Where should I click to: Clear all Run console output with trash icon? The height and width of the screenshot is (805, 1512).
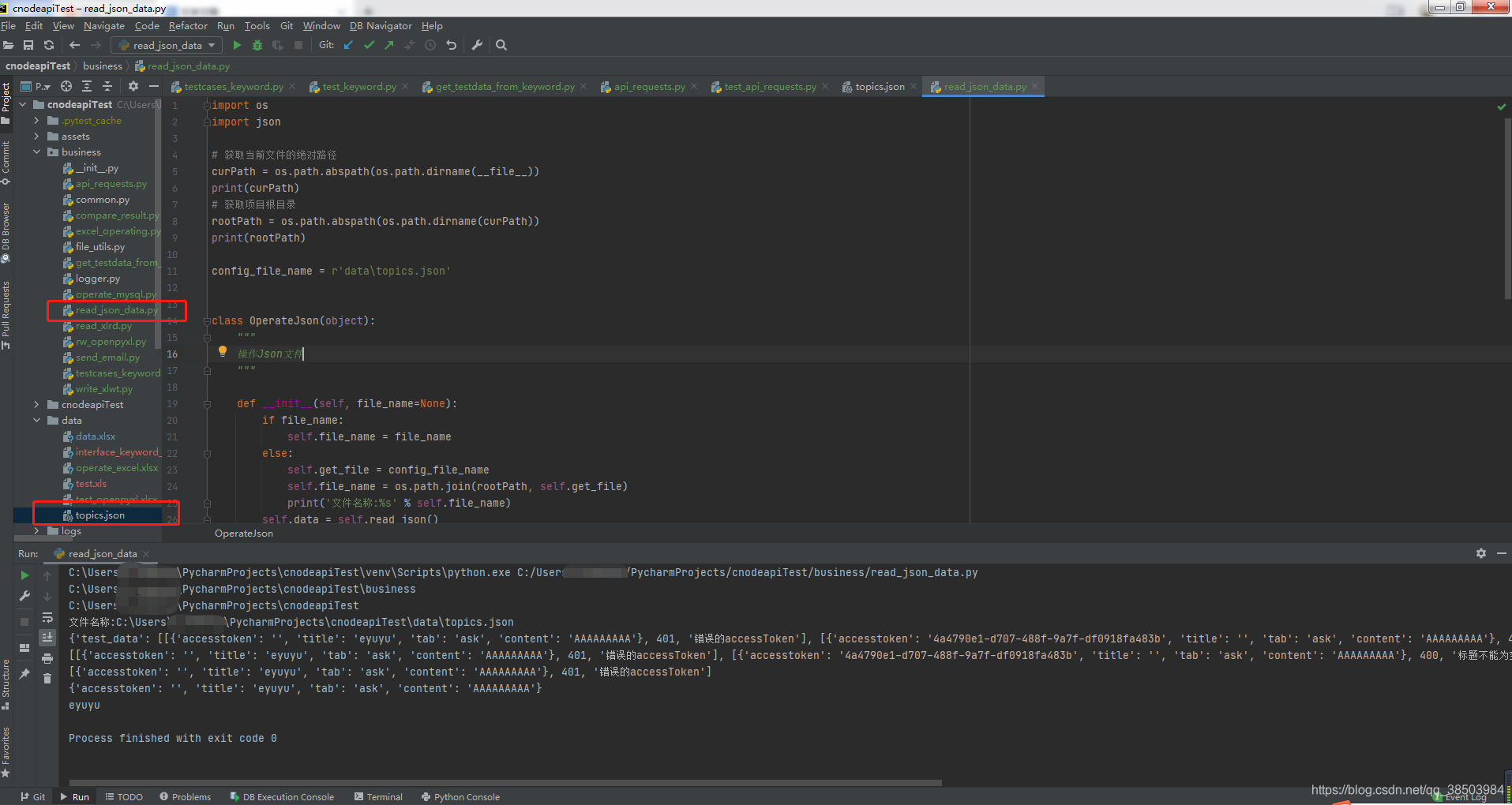point(47,679)
